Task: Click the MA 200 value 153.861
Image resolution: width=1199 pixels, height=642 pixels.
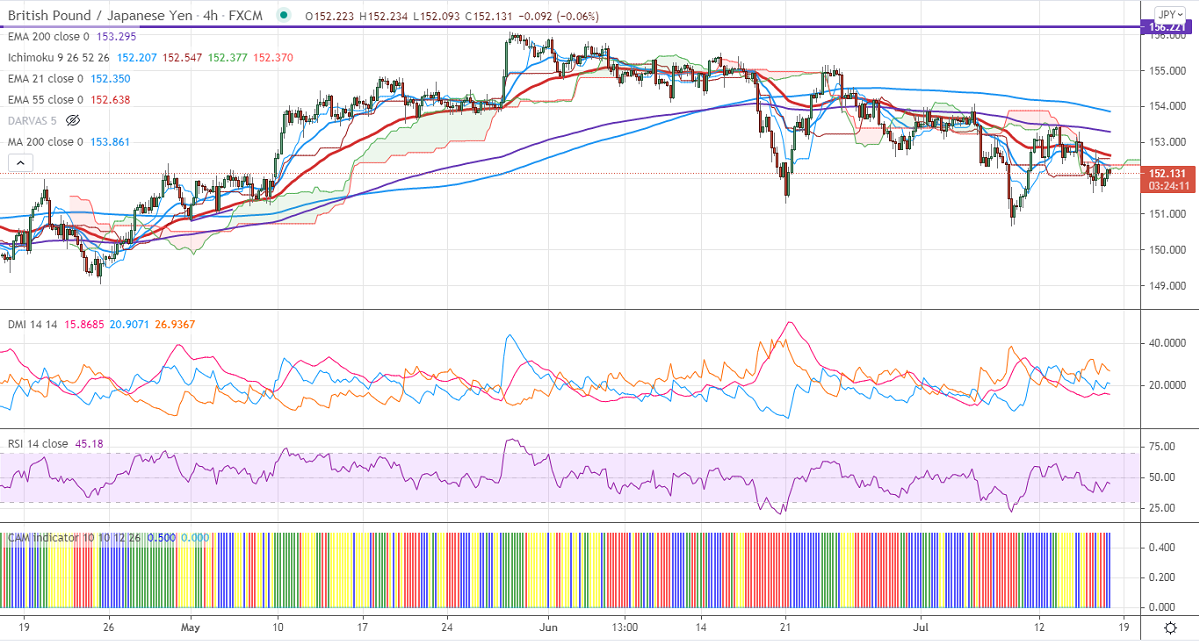Action: point(110,142)
